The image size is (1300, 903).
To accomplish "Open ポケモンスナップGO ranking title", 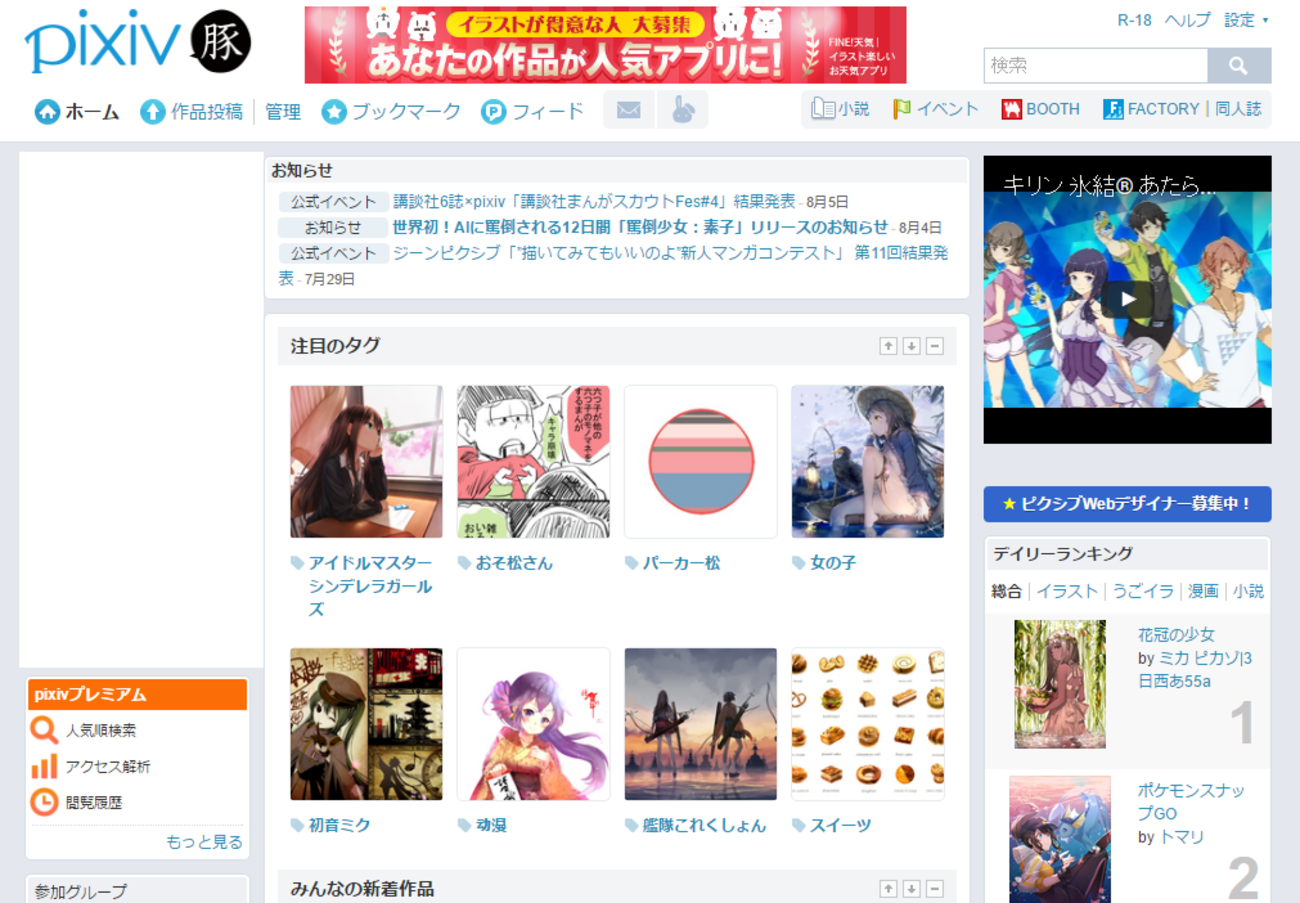I will tap(1191, 801).
